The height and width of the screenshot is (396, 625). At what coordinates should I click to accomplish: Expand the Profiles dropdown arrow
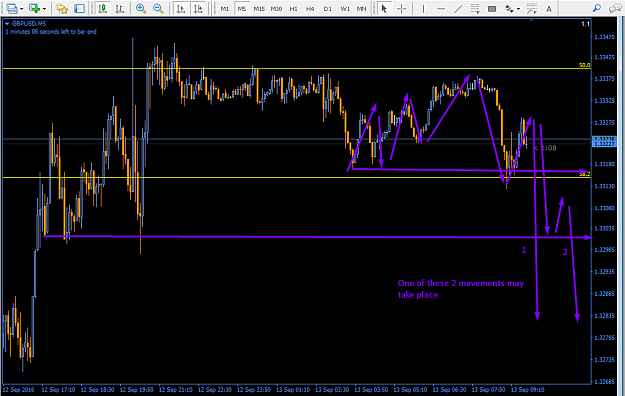21,8
